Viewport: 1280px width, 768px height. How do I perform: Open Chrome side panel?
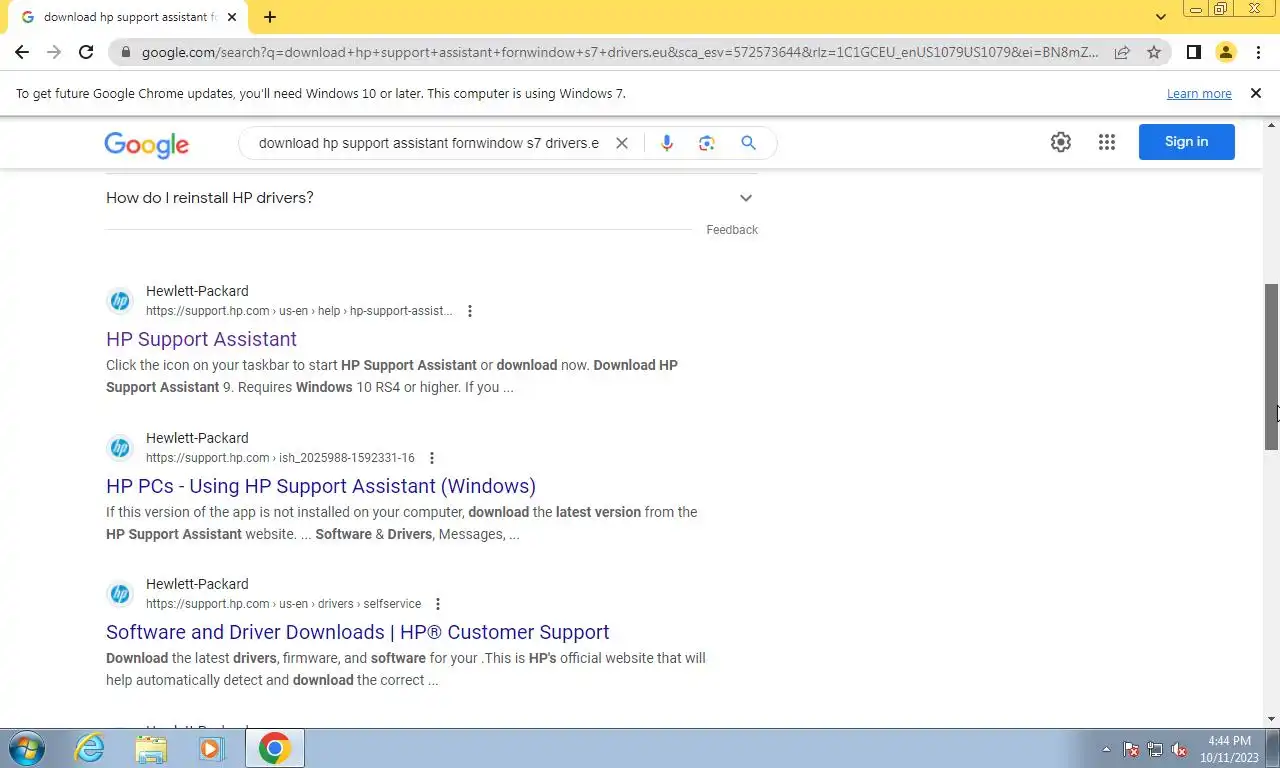click(1193, 52)
